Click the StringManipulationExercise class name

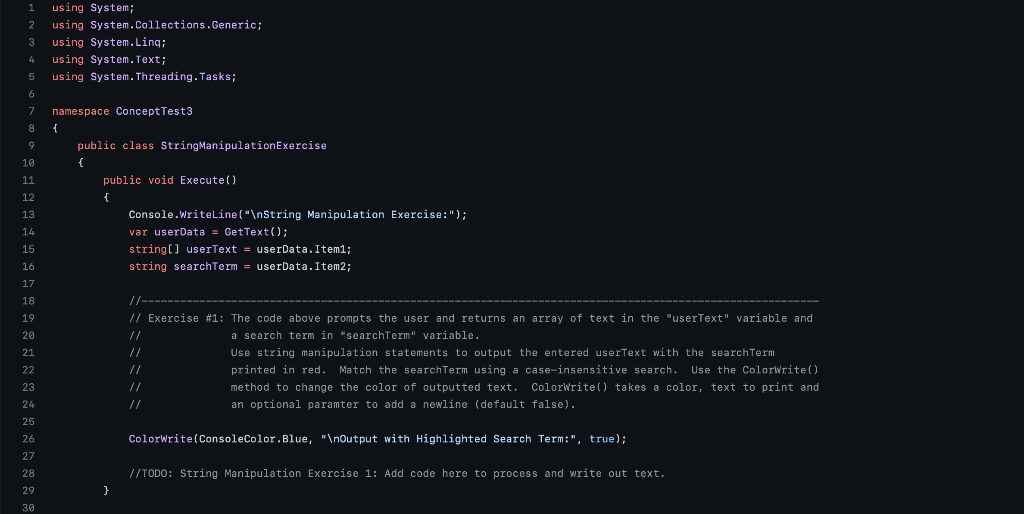(244, 146)
